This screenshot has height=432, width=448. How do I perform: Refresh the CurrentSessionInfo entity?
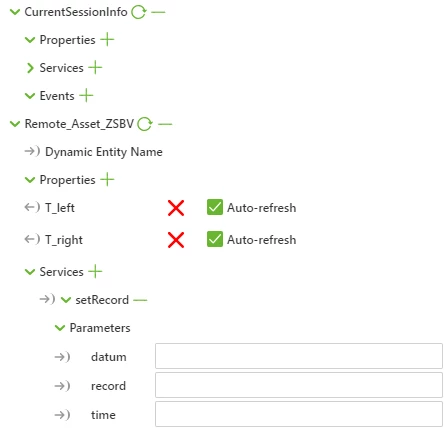pyautogui.click(x=138, y=12)
